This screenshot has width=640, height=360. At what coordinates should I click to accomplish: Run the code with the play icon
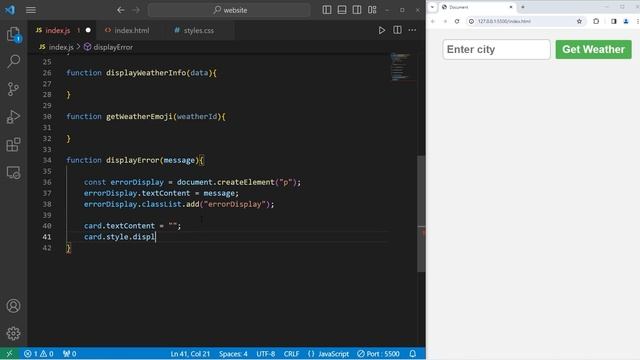coord(381,30)
